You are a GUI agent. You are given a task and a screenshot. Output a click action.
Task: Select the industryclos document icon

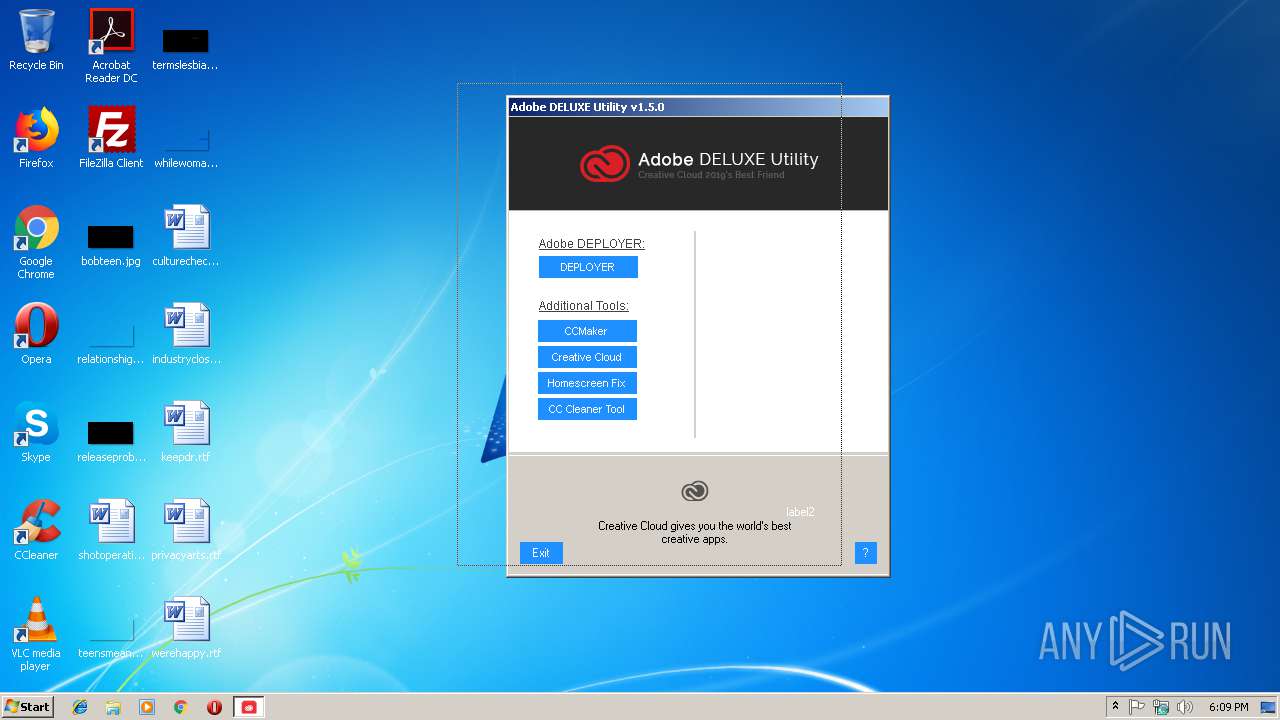tap(186, 334)
